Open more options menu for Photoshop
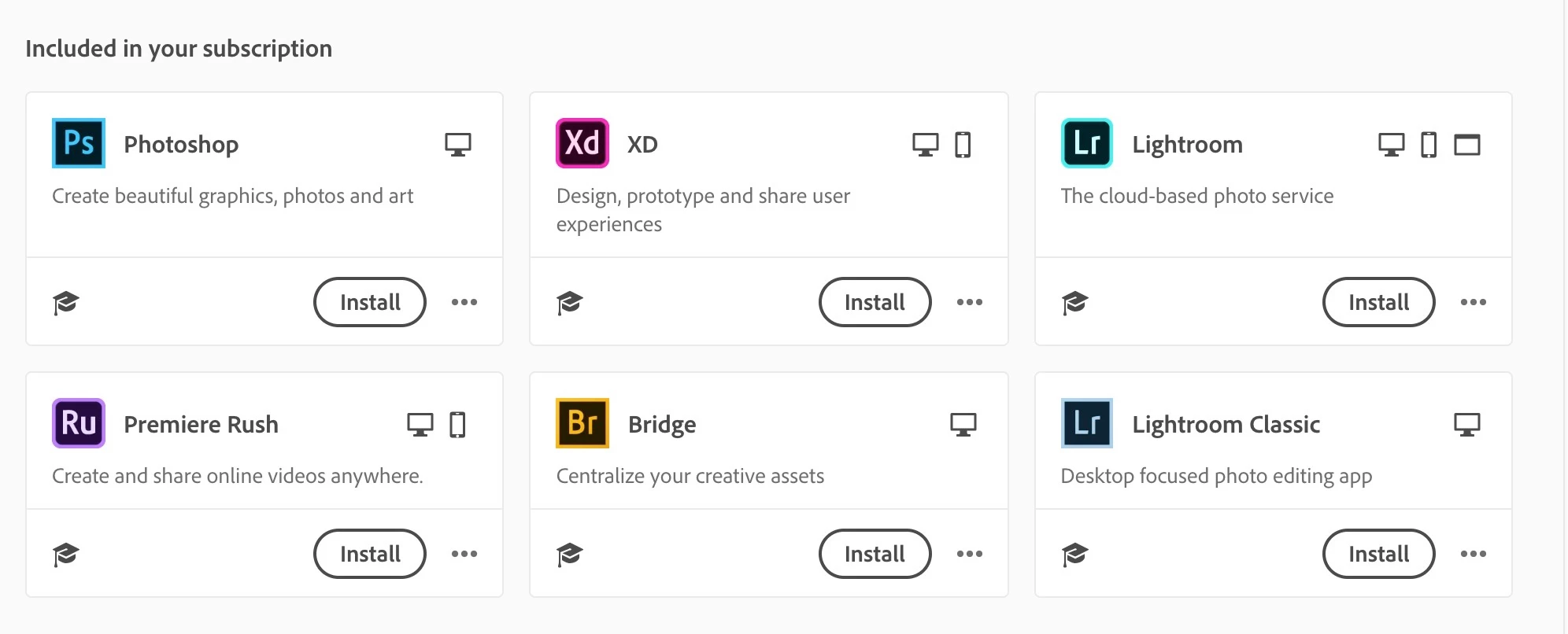Screen dimensions: 1568x634 point(464,302)
